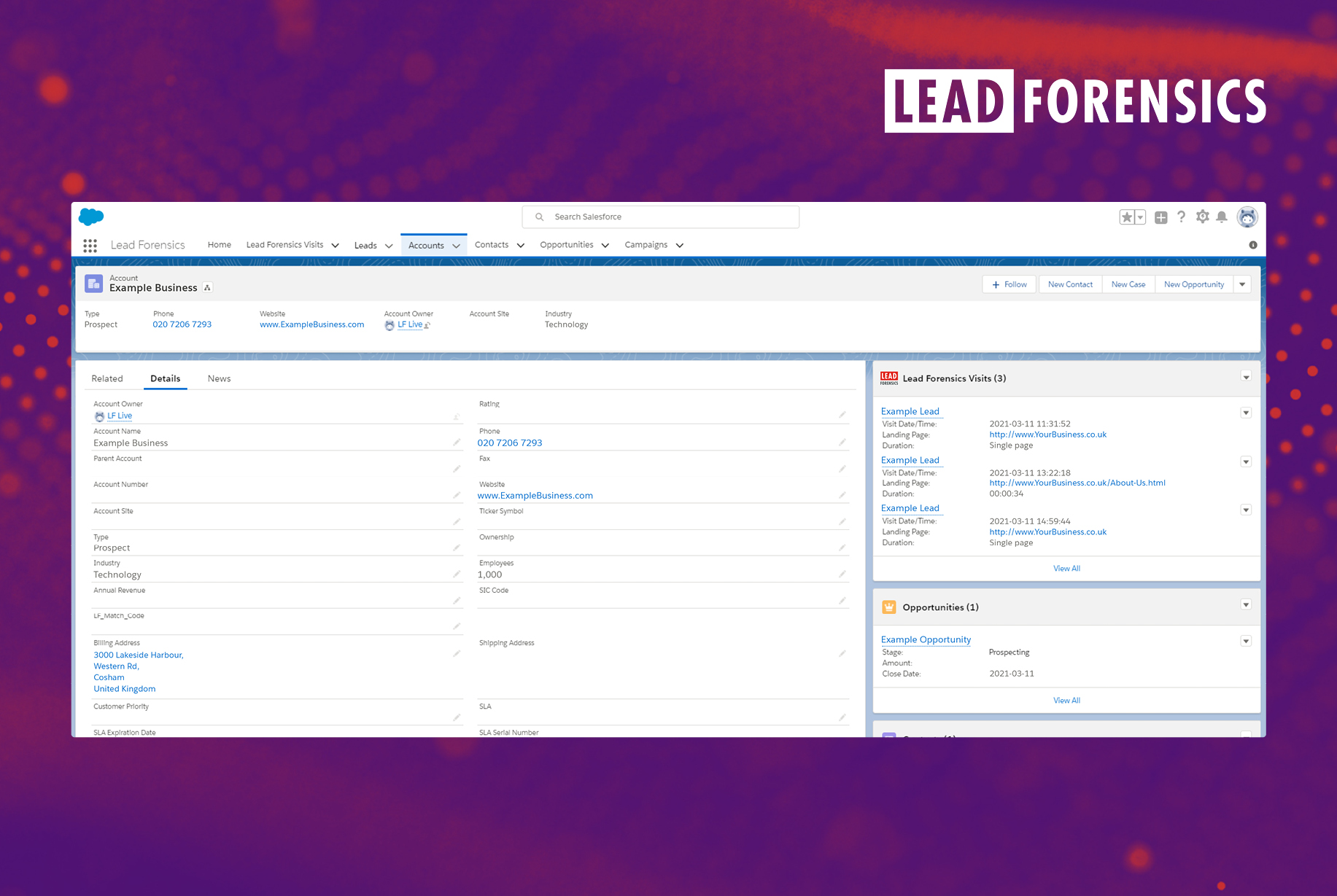Image resolution: width=1337 pixels, height=896 pixels.
Task: Expand the Accounts navigation dropdown
Action: point(456,245)
